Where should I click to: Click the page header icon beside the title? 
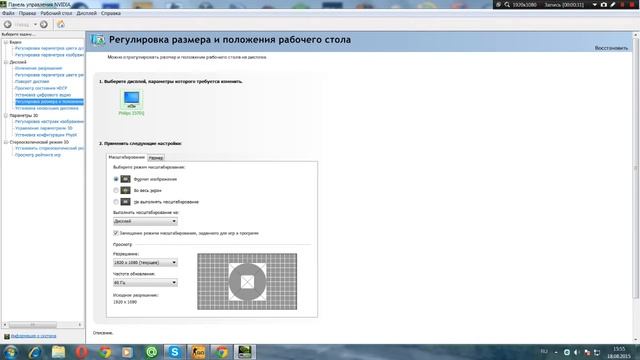[98, 40]
